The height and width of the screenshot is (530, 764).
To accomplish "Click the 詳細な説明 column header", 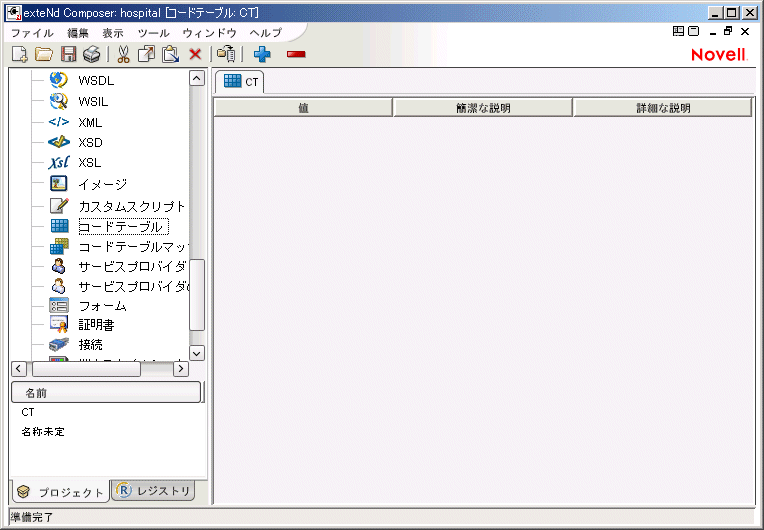I will pyautogui.click(x=663, y=108).
